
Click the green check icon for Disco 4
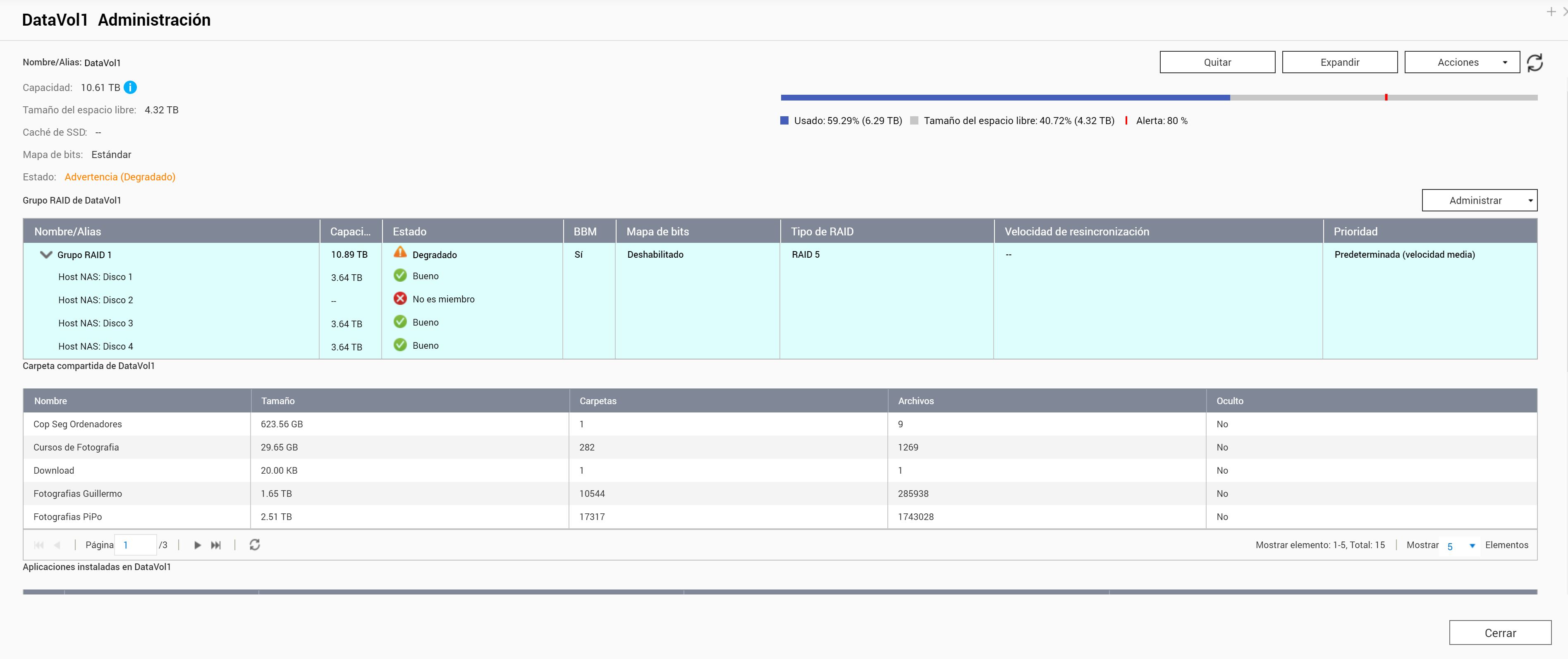(400, 345)
